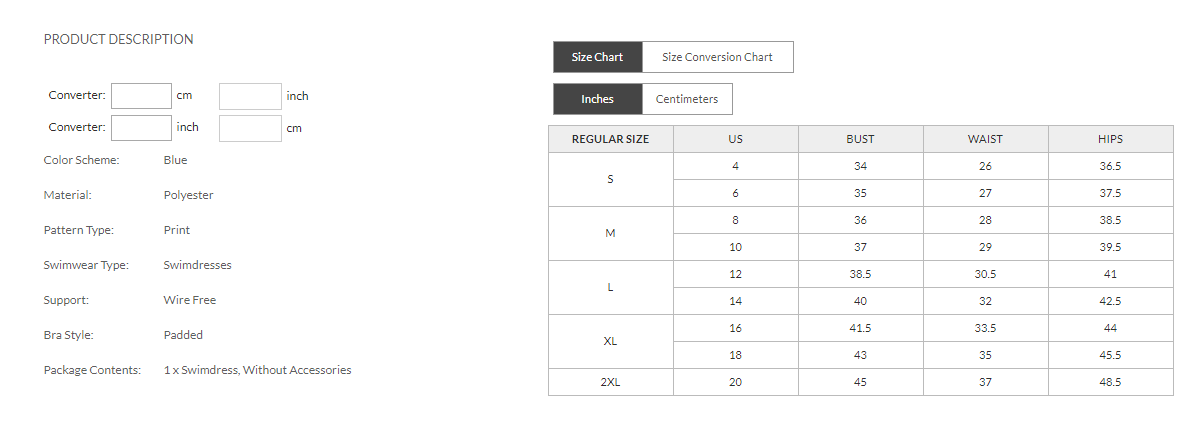Click the BUST column header
This screenshot has width=1202, height=440.
860,139
